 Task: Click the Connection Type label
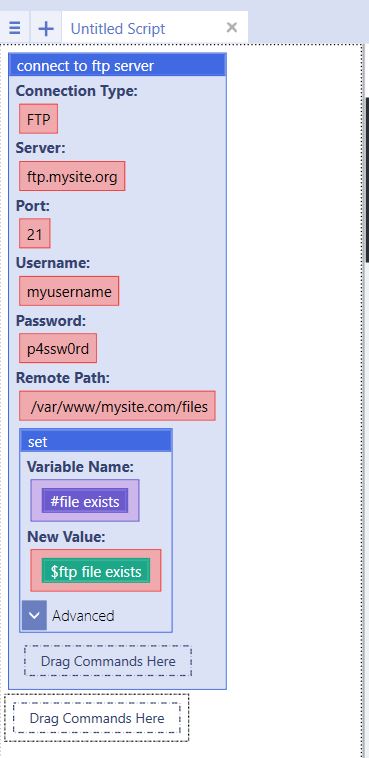click(76, 91)
